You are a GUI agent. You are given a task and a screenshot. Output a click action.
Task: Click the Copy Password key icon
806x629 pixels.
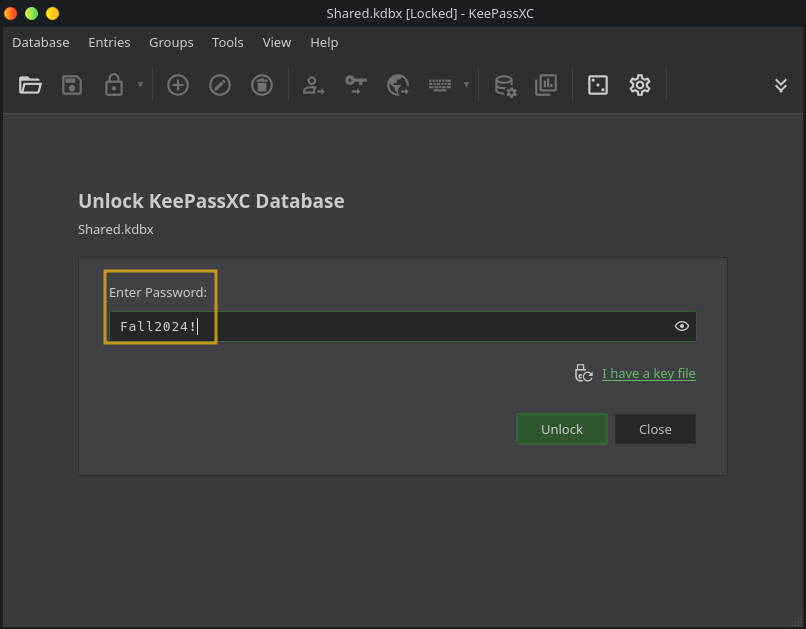click(x=356, y=85)
